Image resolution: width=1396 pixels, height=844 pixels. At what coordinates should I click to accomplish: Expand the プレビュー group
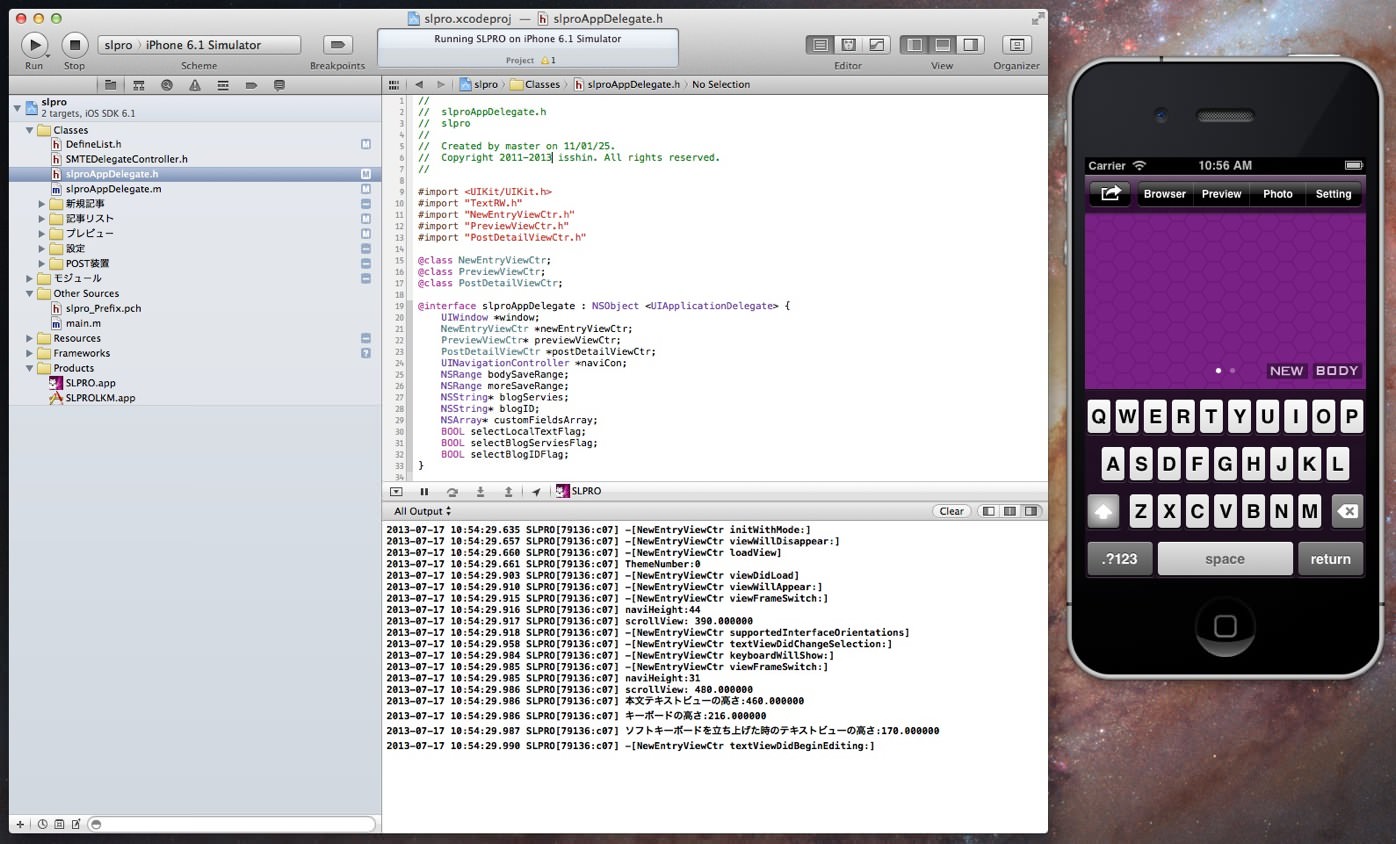[42, 234]
